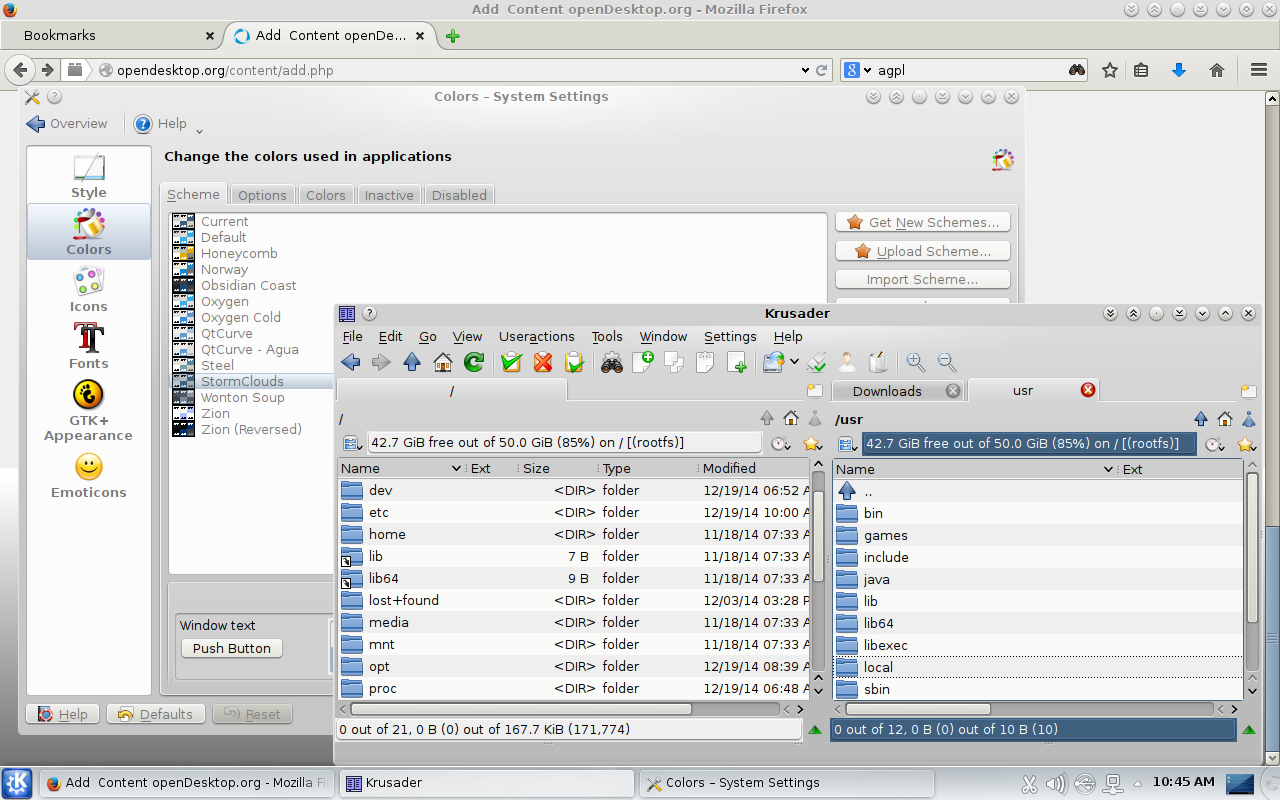
Task: Close the Downloads tab in Krusader
Action: (953, 391)
